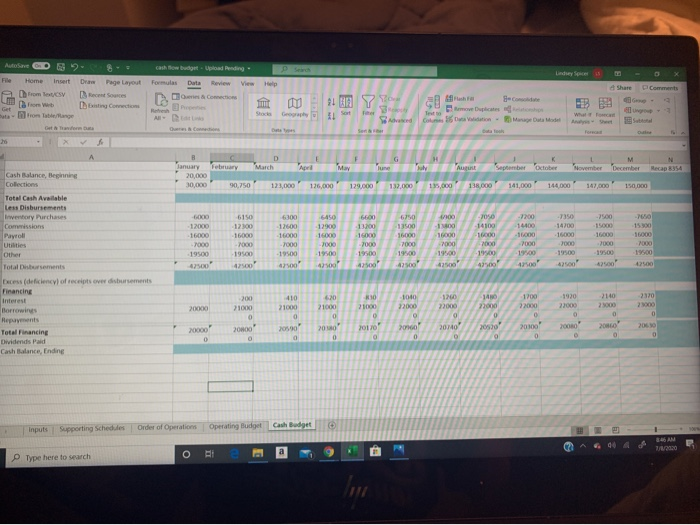Click the formula bar Cancel X
Image resolution: width=700 pixels, height=525 pixels.
click(x=65, y=142)
